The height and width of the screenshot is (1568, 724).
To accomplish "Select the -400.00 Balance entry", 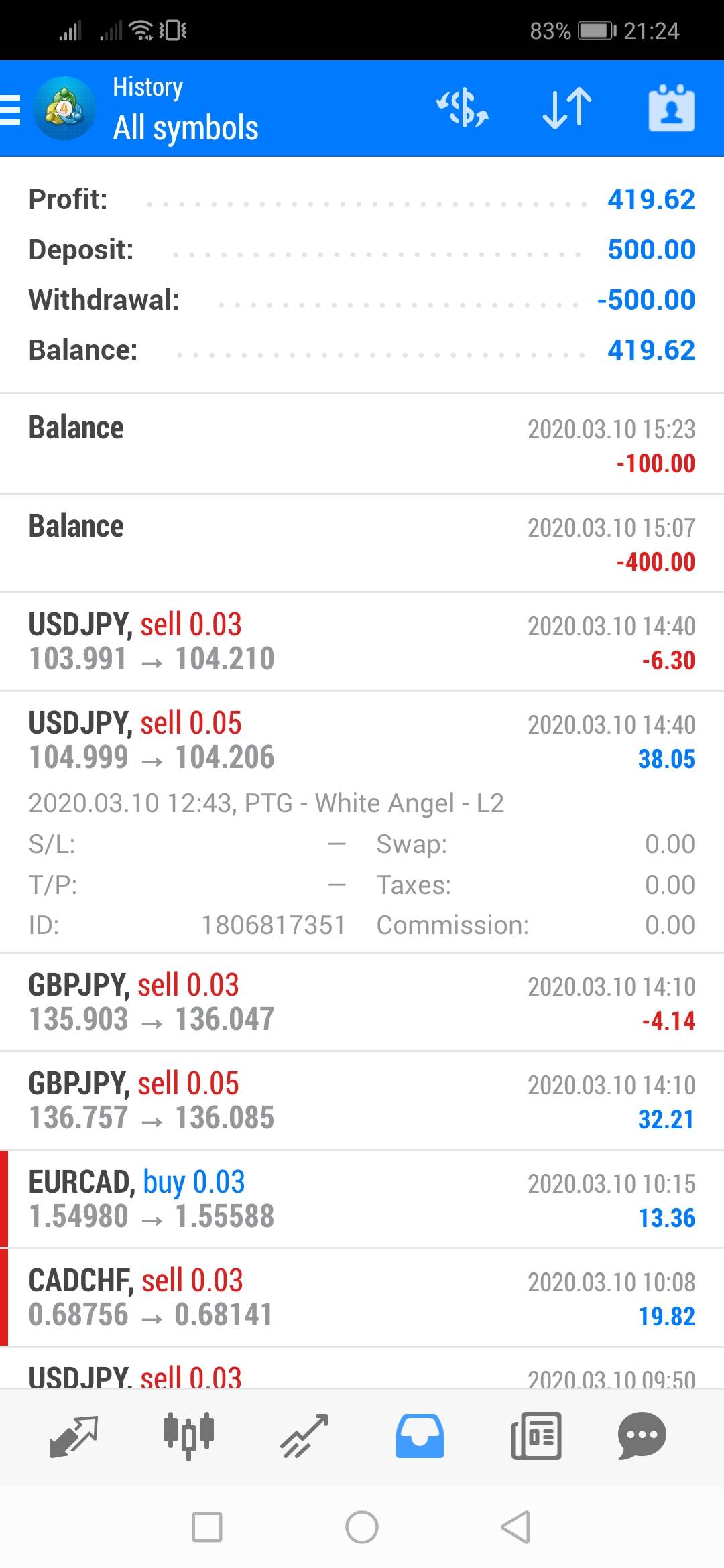I will (362, 543).
